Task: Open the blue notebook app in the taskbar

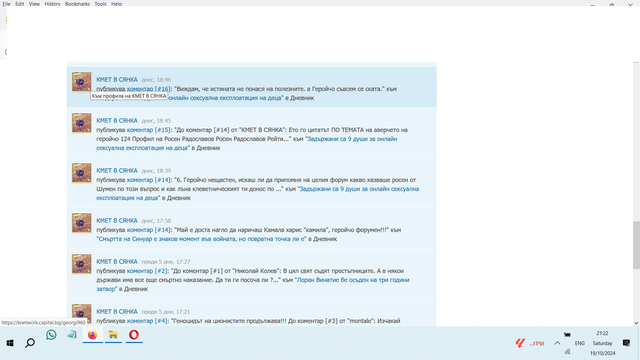Action: coord(72,335)
